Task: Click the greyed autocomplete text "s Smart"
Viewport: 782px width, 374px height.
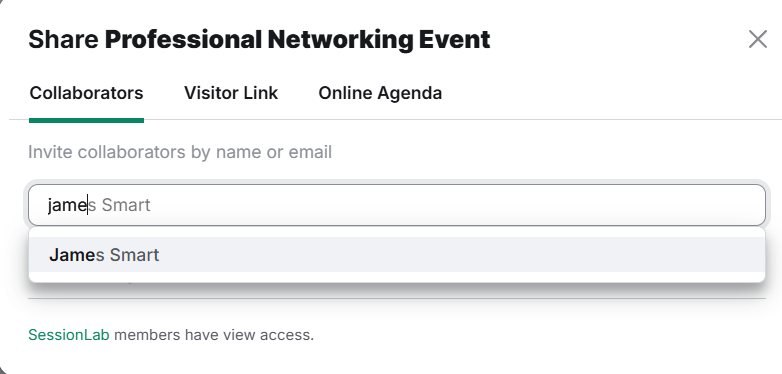Action: point(119,205)
